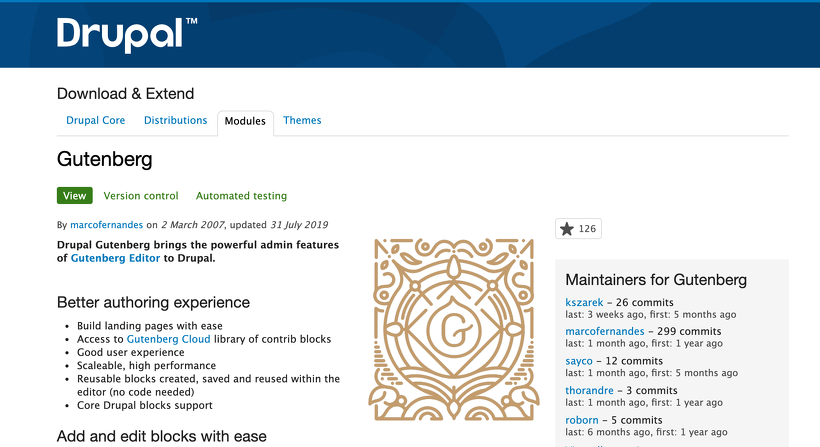Image resolution: width=820 pixels, height=447 pixels.
Task: Open the Automated testing tab
Action: click(x=241, y=196)
